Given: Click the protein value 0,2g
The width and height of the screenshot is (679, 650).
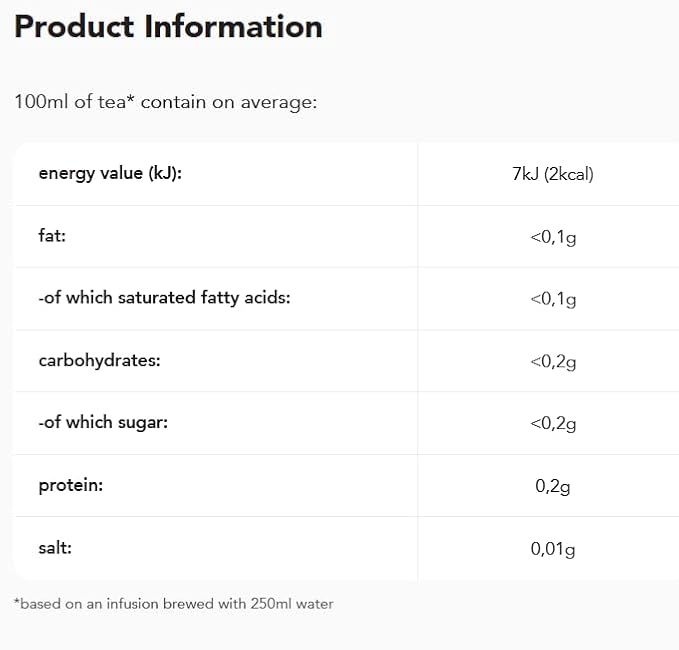Looking at the screenshot, I should pyautogui.click(x=553, y=486).
